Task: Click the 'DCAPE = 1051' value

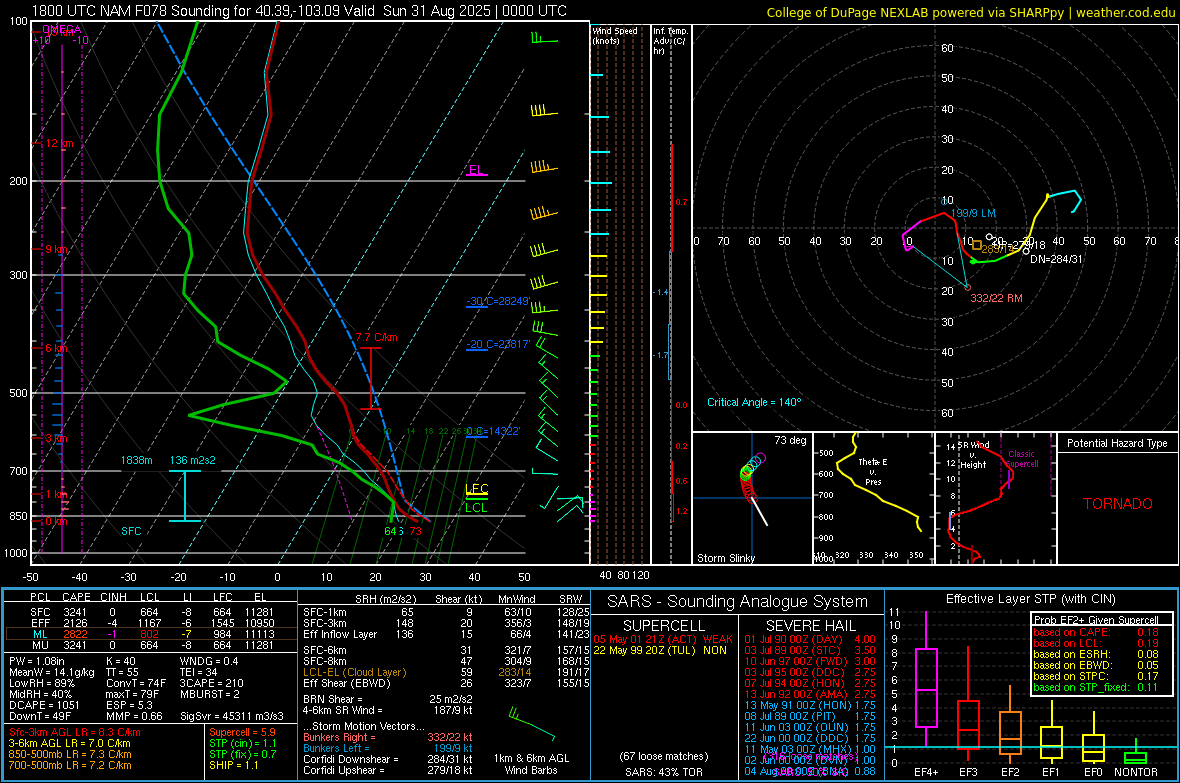Action: 44,705
